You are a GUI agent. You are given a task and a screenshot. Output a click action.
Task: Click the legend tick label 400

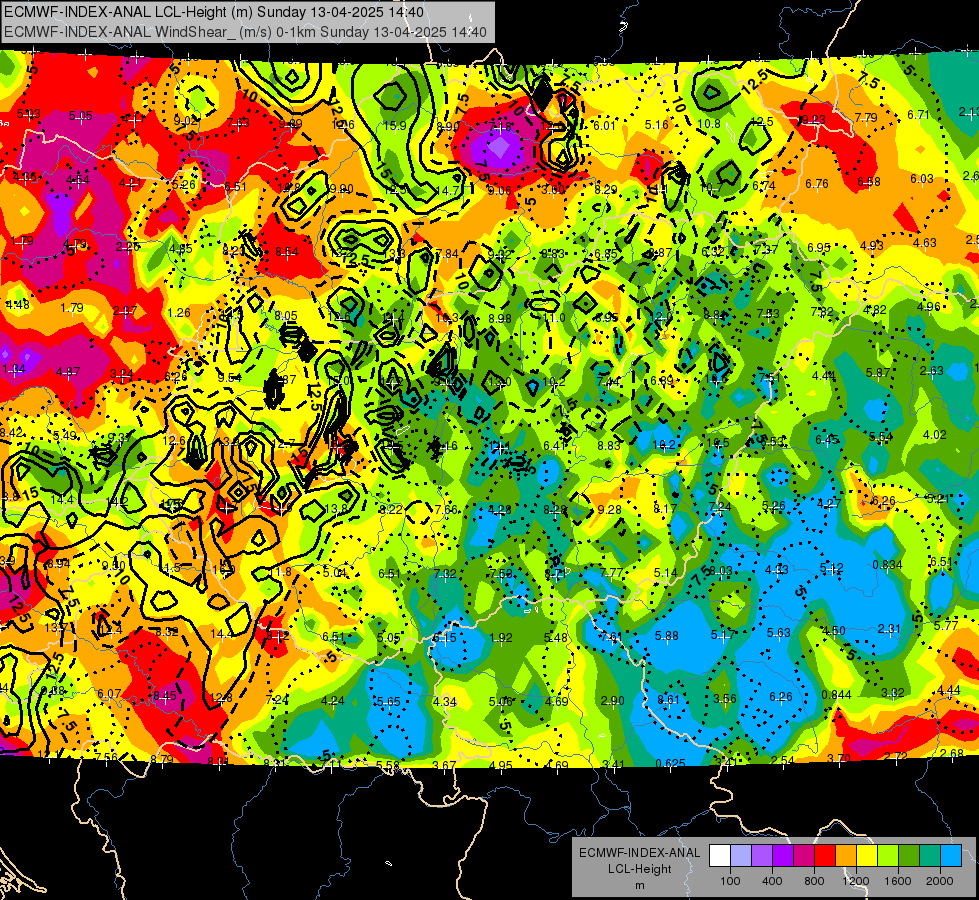pos(772,881)
